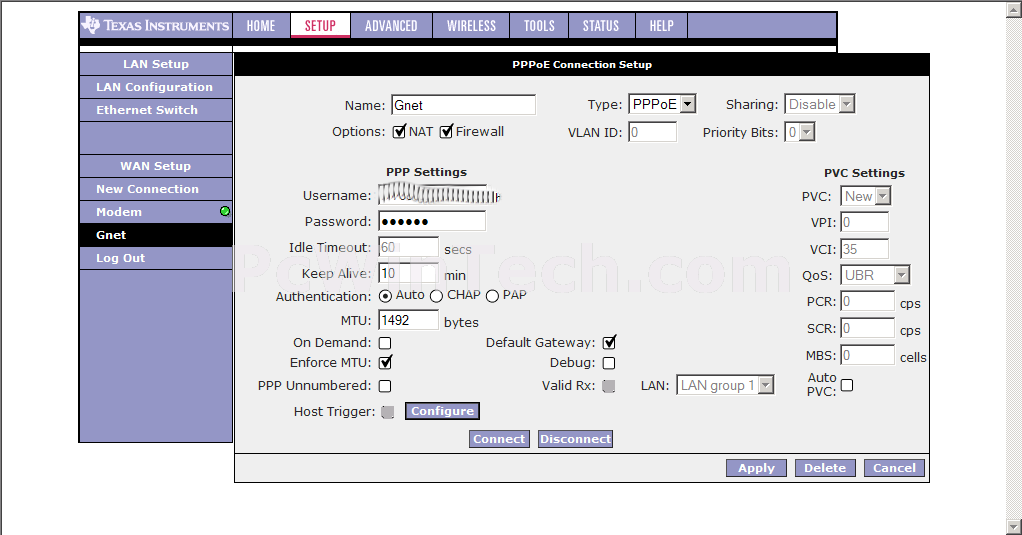Click the PCR input field
Screen dimensions: 1022x535
pos(867,301)
